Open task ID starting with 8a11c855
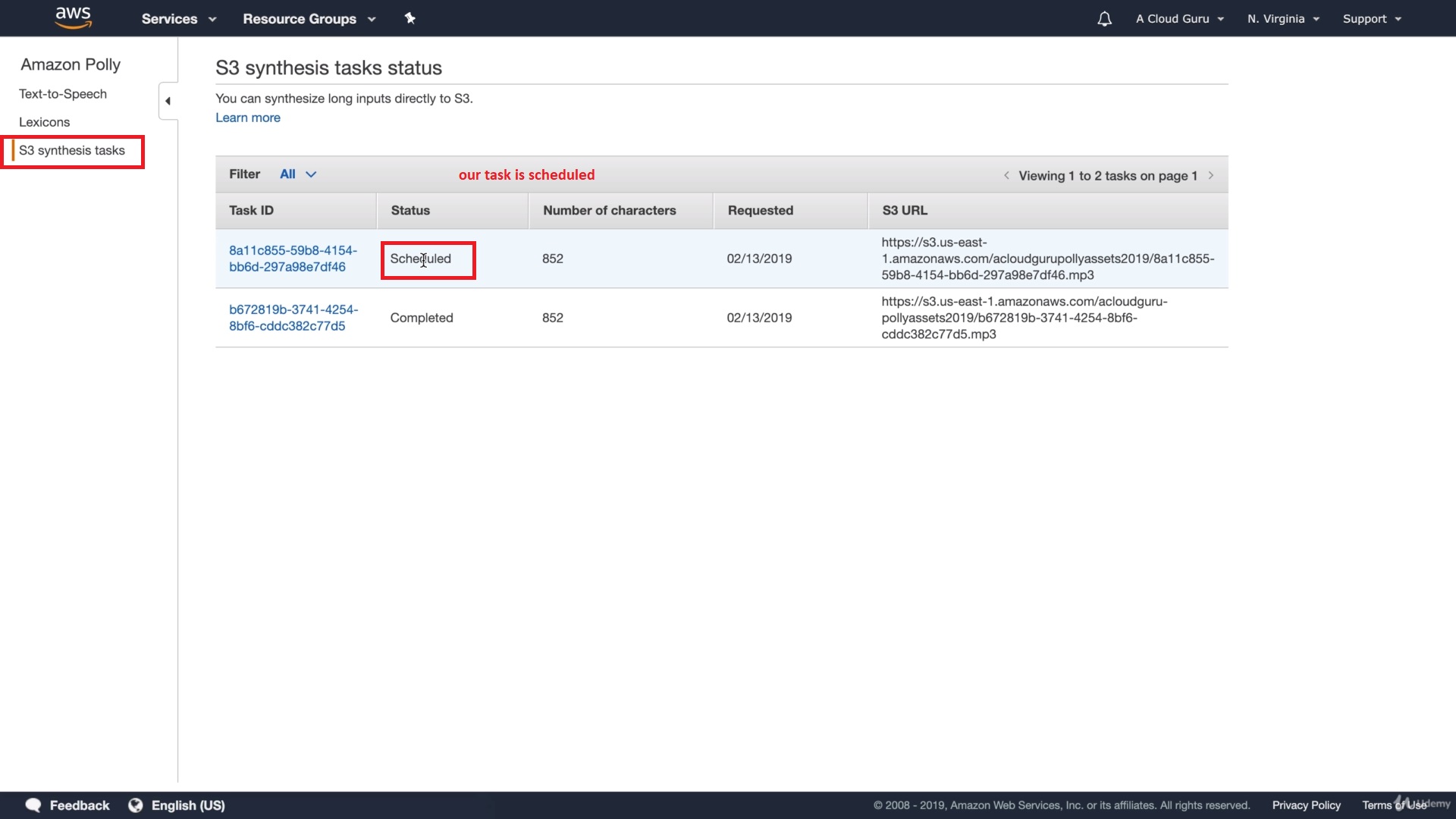This screenshot has width=1456, height=819. click(x=293, y=259)
